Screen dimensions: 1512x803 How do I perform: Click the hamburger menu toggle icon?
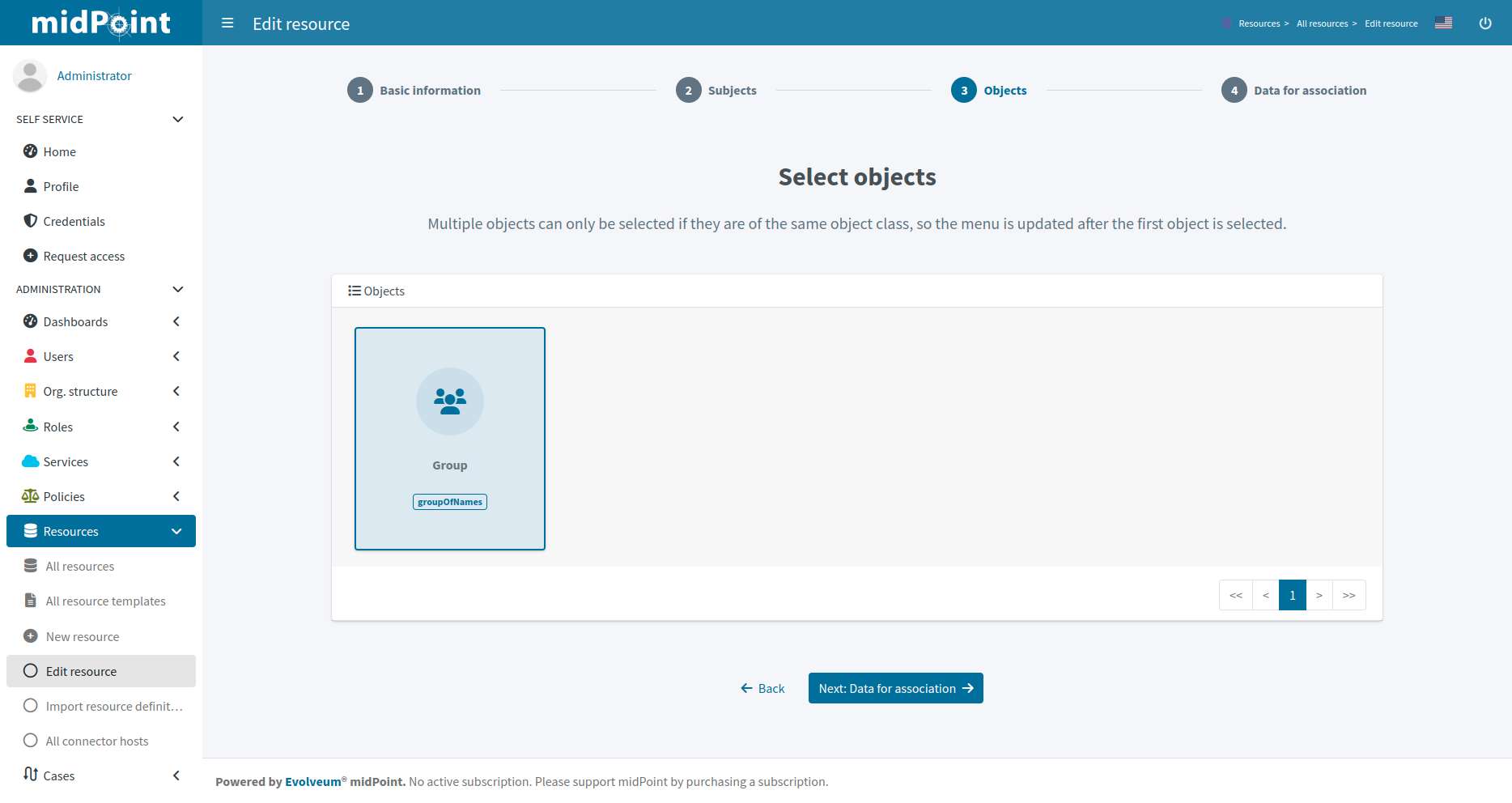pos(227,23)
